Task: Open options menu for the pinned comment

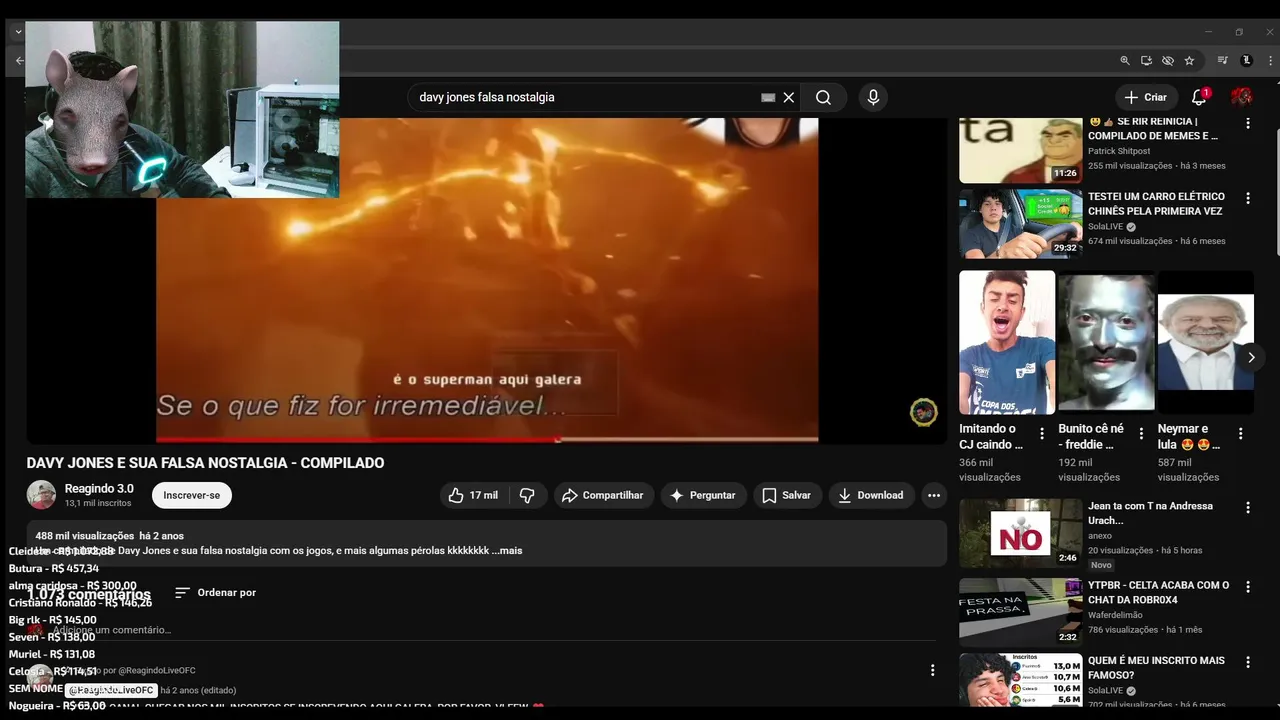Action: [932, 670]
